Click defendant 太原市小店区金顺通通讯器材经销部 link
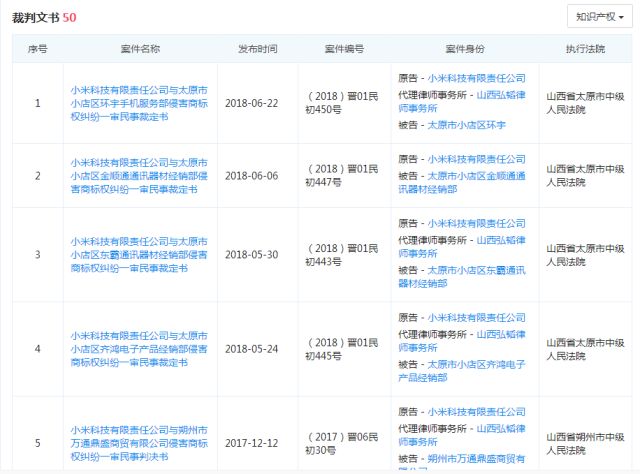The width and height of the screenshot is (640, 474). [x=462, y=182]
